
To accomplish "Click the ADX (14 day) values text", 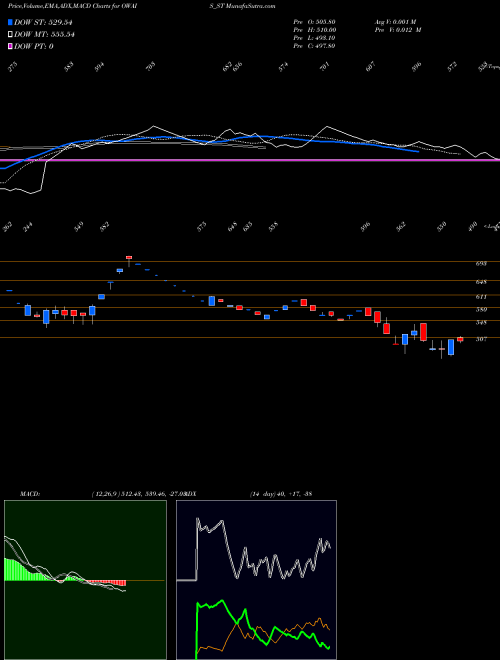I will (x=280, y=494).
